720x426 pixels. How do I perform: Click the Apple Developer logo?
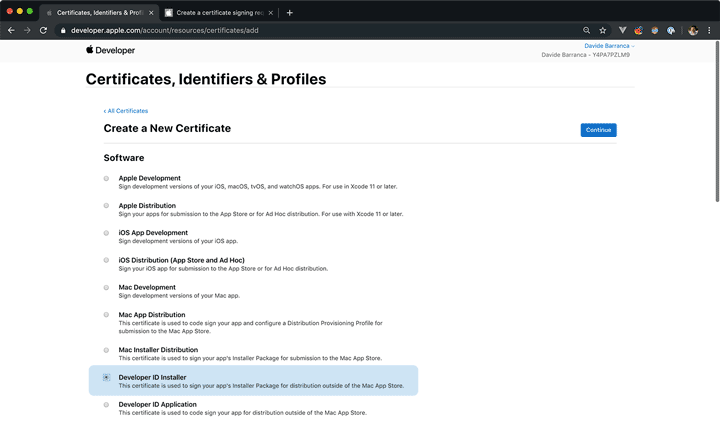[x=110, y=50]
